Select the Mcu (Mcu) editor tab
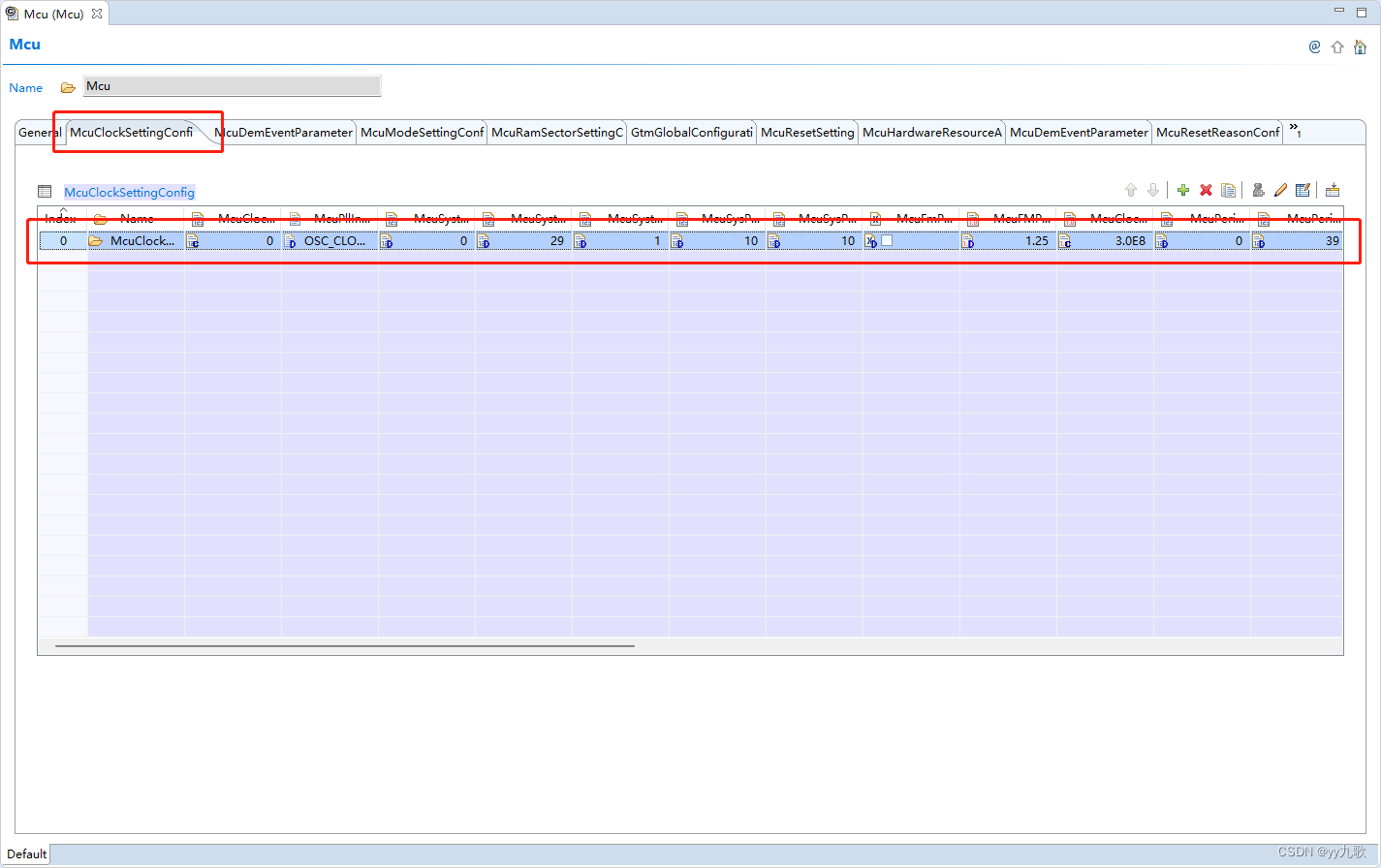This screenshot has width=1381, height=868. pos(54,14)
